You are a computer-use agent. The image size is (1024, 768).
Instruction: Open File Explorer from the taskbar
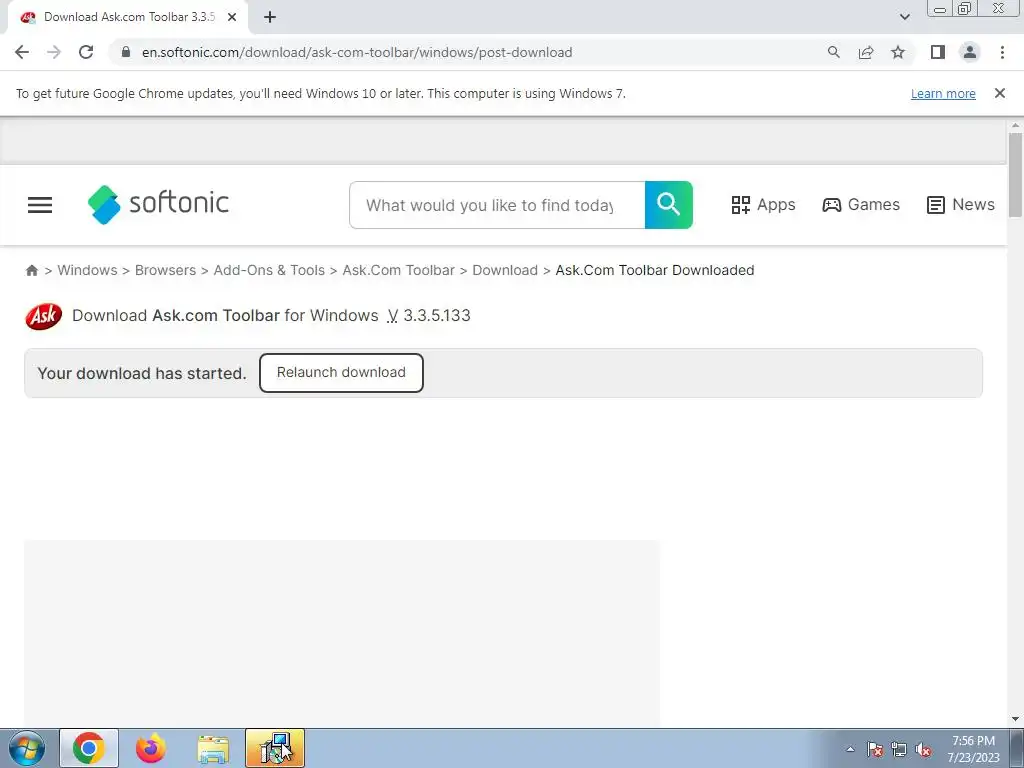point(213,748)
